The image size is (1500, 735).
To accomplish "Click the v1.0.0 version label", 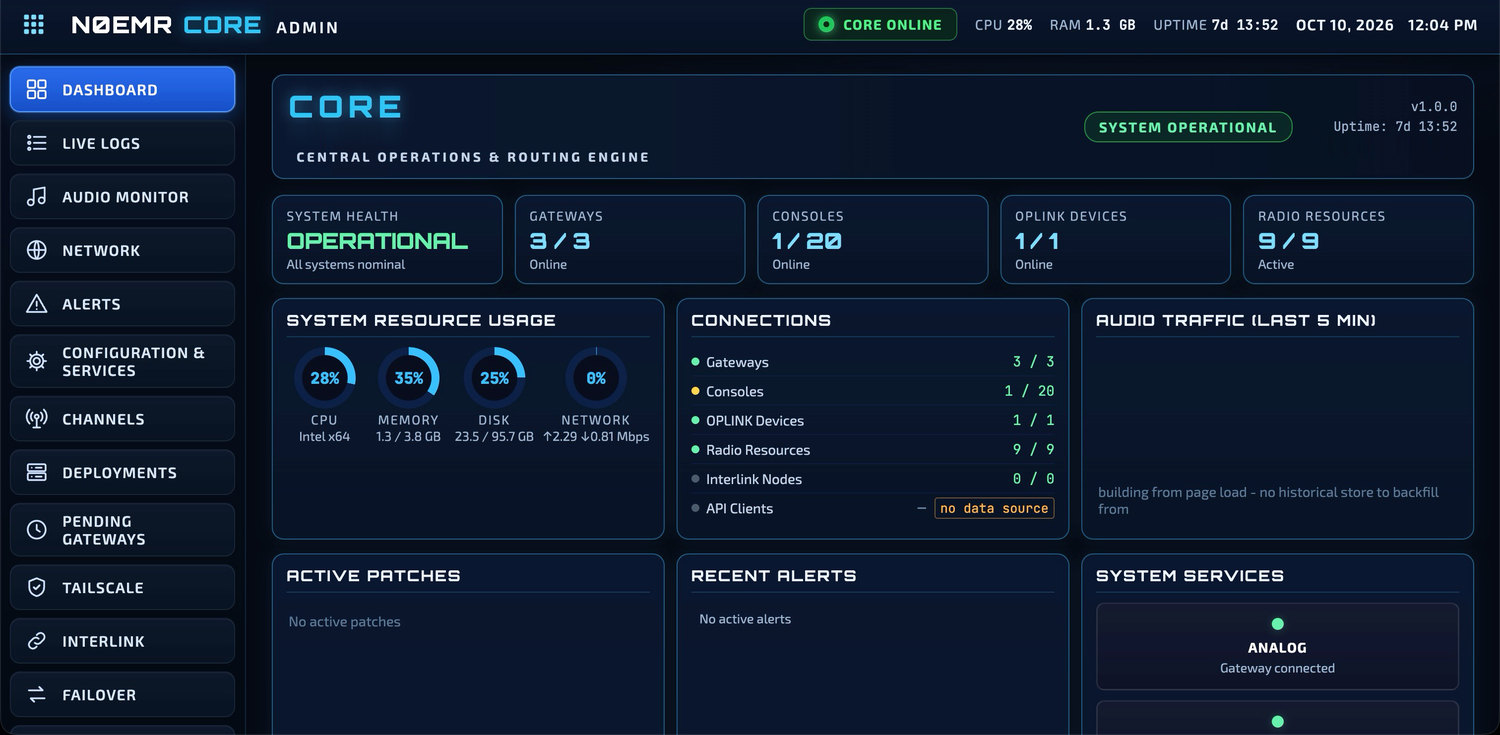I will [1434, 106].
